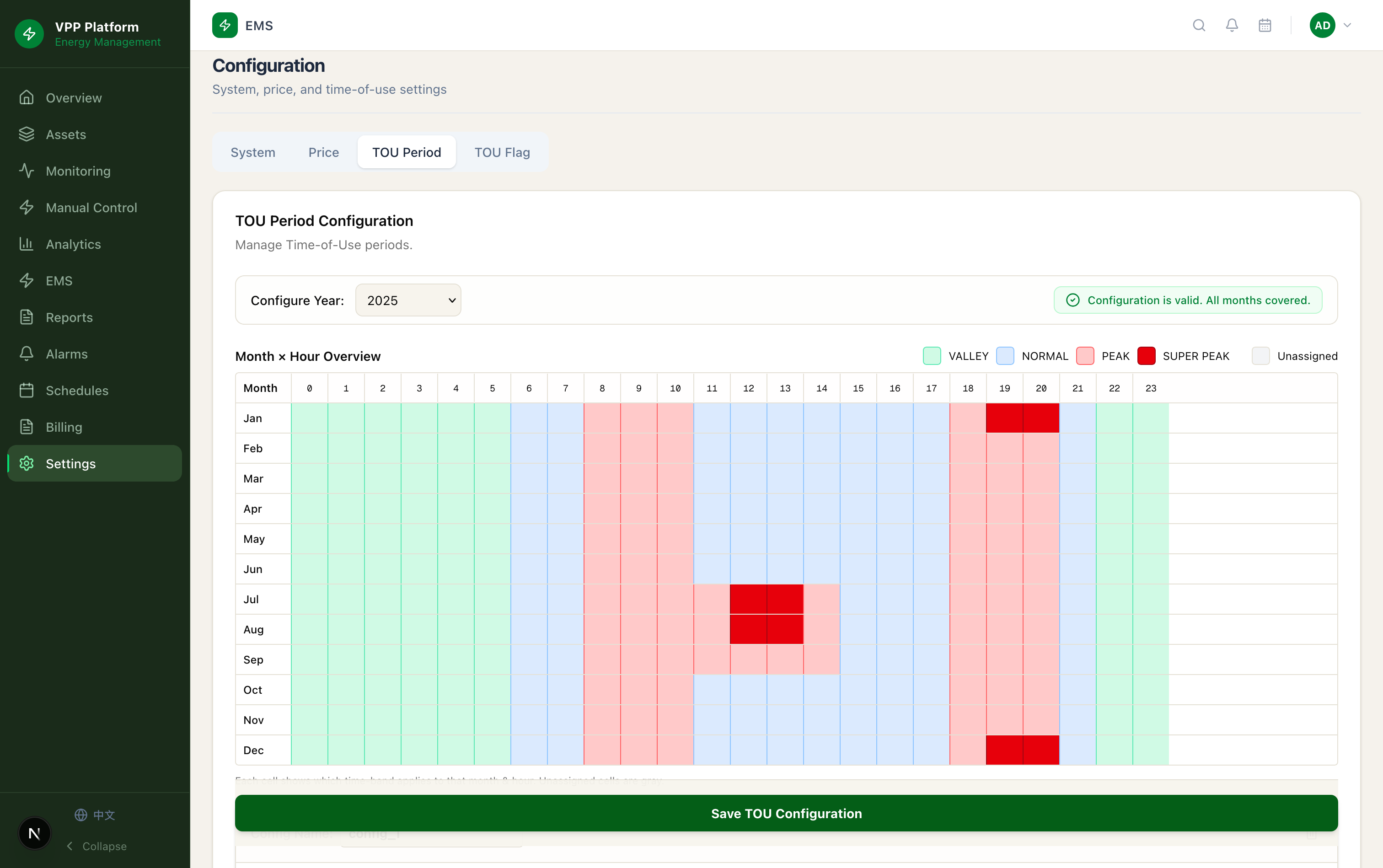Screen dimensions: 1383x868
Task: Click the globe language icon
Action: [x=81, y=815]
